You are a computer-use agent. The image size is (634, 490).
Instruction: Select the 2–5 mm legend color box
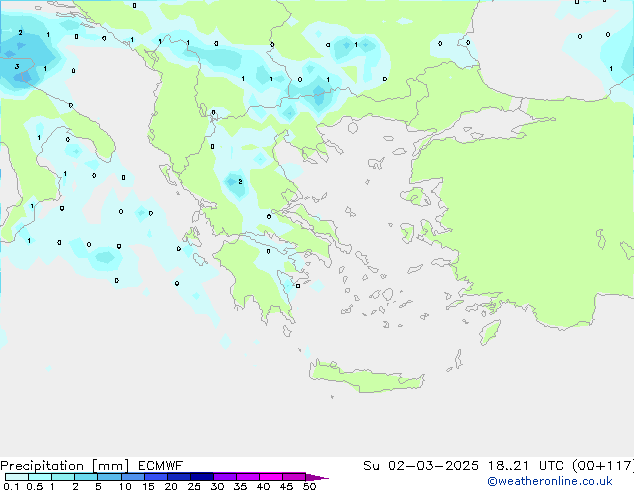[x=86, y=477]
